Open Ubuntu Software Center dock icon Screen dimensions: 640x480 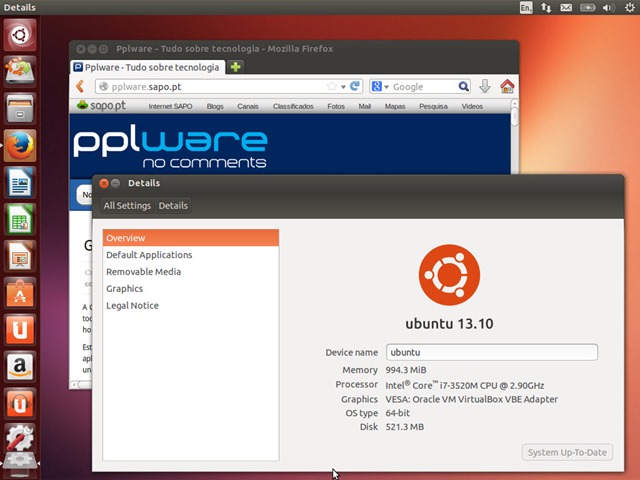(x=20, y=293)
